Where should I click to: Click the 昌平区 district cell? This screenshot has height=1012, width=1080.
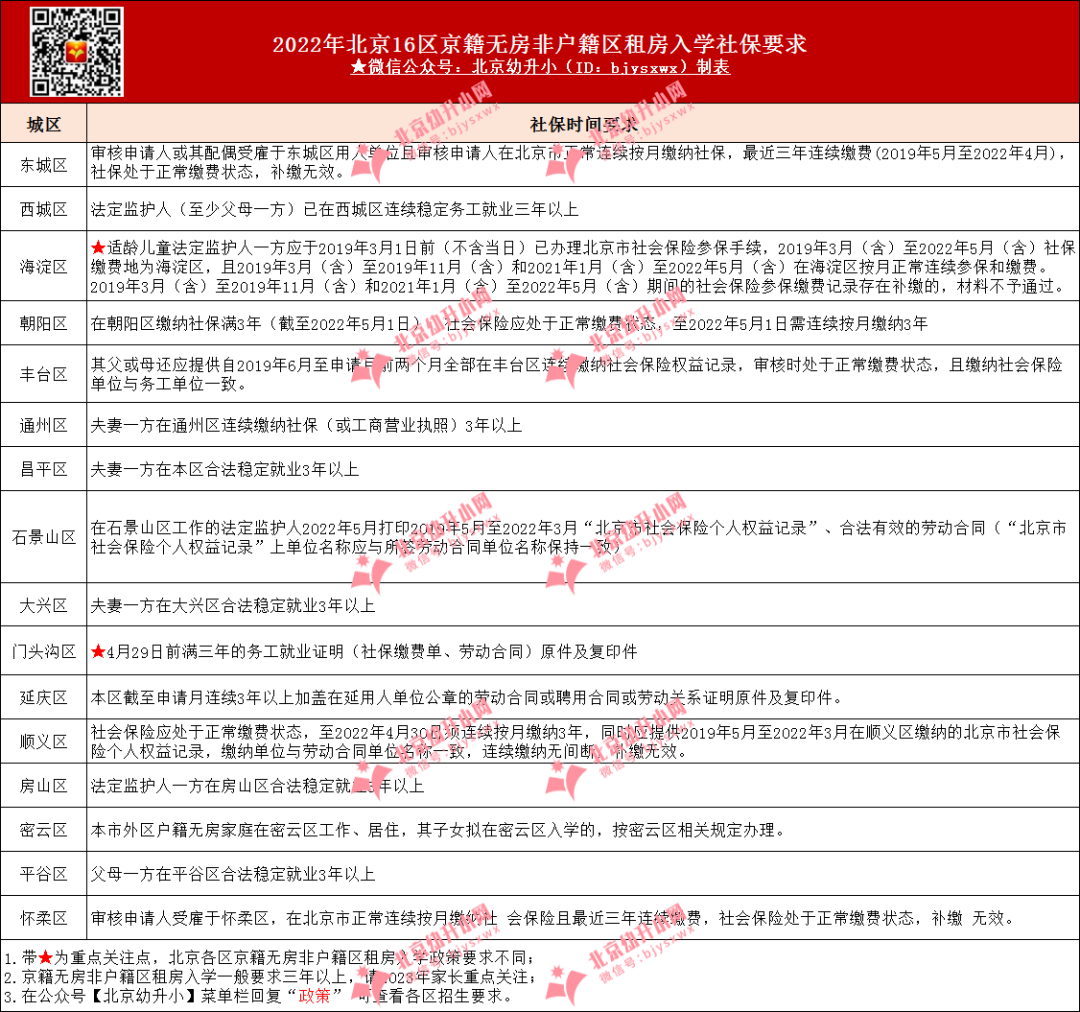point(44,469)
